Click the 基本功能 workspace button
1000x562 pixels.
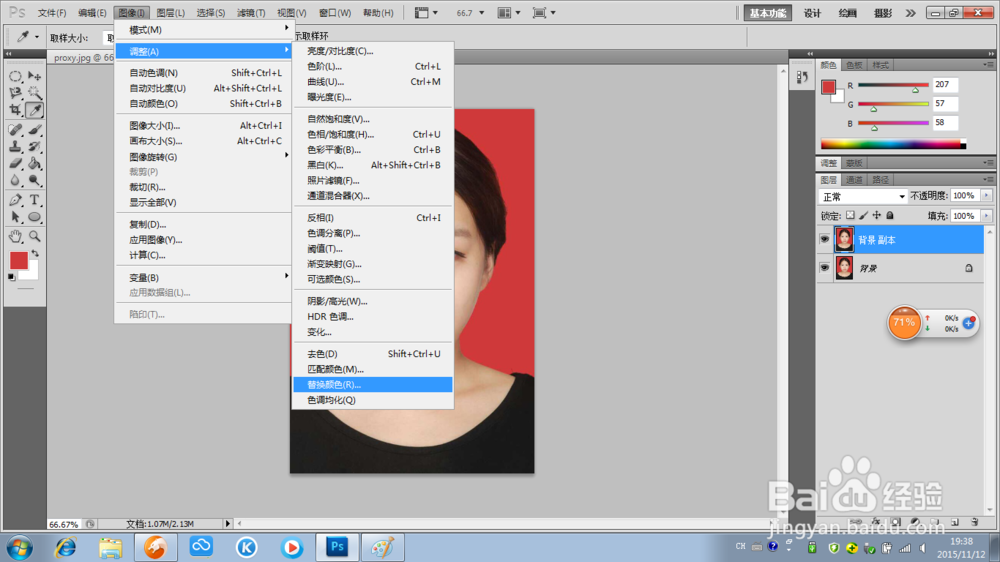(768, 13)
